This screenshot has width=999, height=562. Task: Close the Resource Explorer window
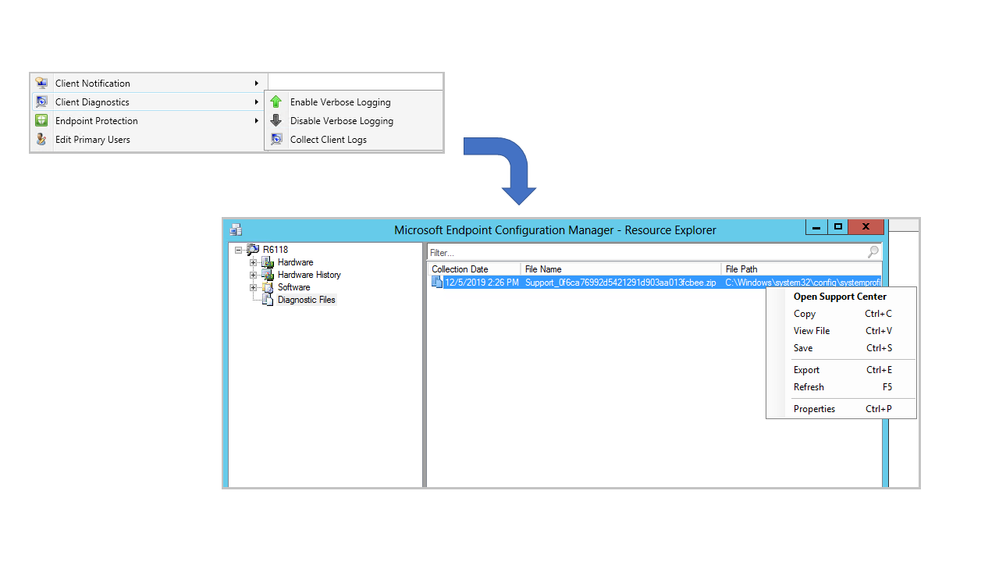click(866, 227)
